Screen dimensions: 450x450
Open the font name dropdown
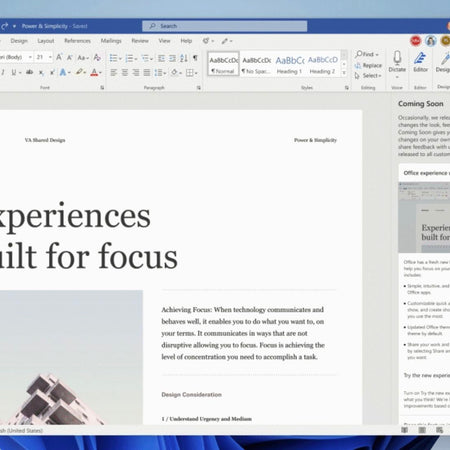30,57
